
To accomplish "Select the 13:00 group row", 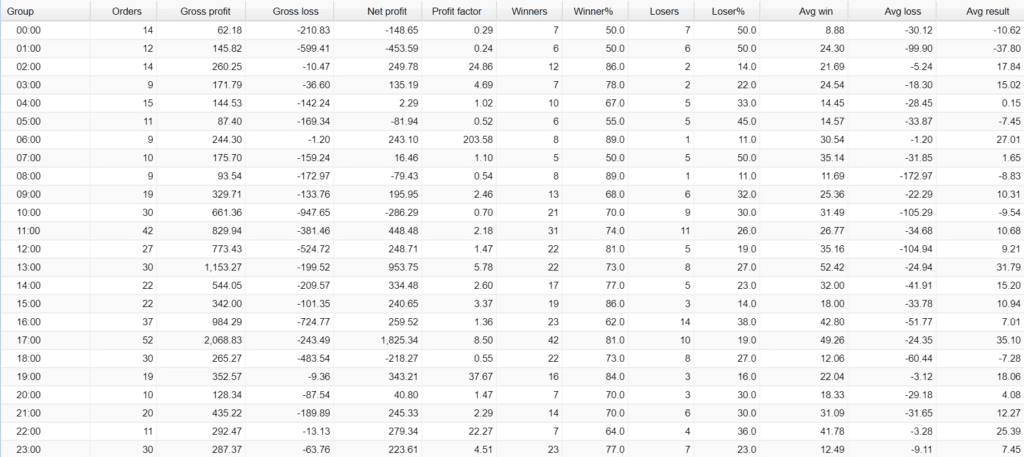I will coord(512,268).
